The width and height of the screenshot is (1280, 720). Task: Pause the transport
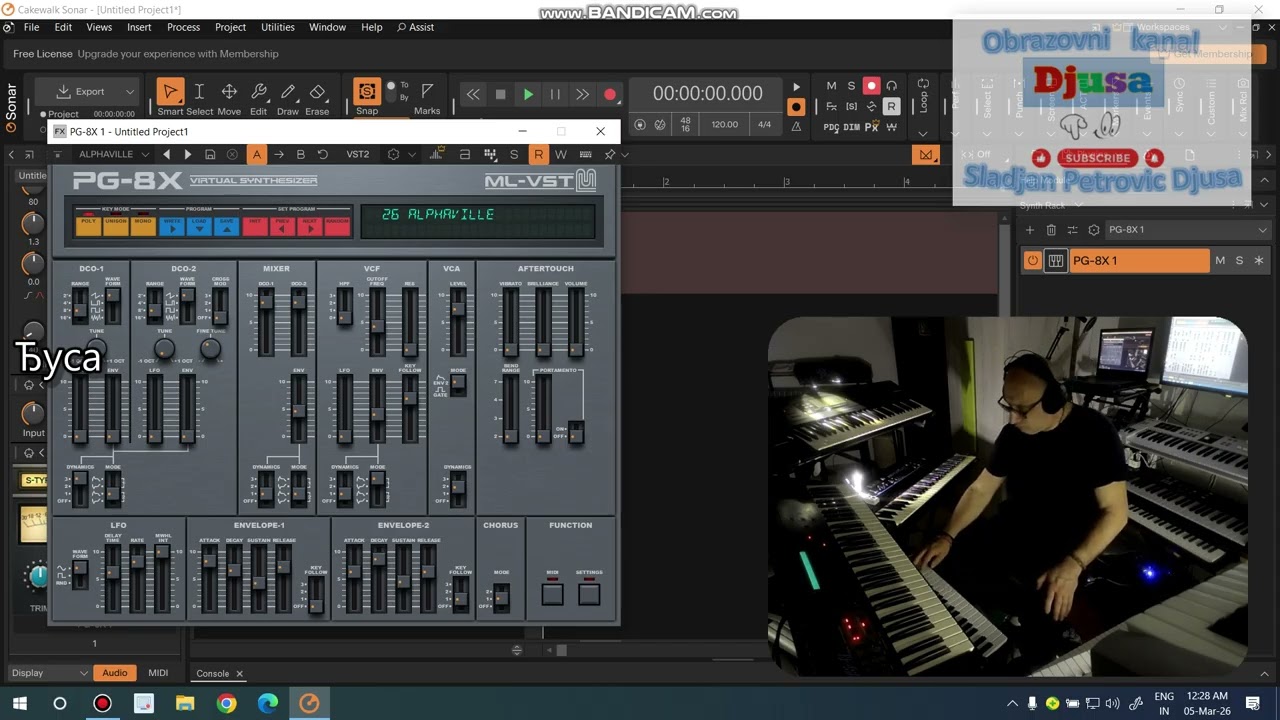[555, 95]
